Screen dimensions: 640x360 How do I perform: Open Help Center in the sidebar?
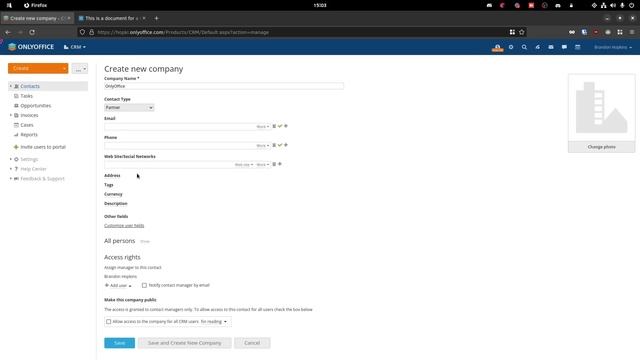pos(33,169)
